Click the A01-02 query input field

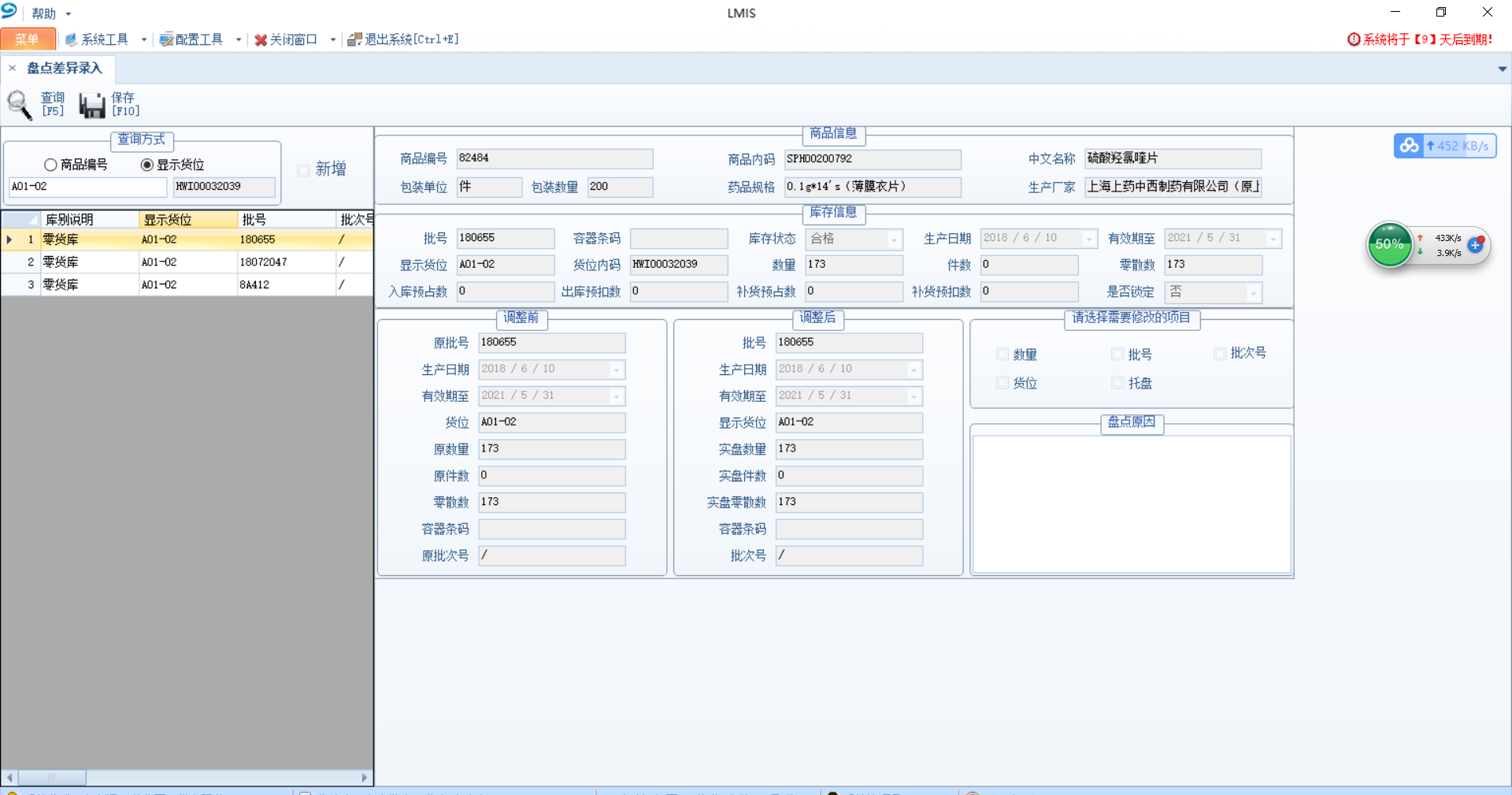[x=87, y=187]
